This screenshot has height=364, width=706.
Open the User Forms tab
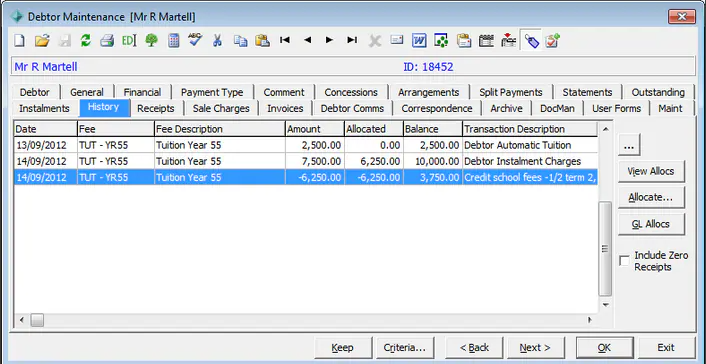point(616,109)
